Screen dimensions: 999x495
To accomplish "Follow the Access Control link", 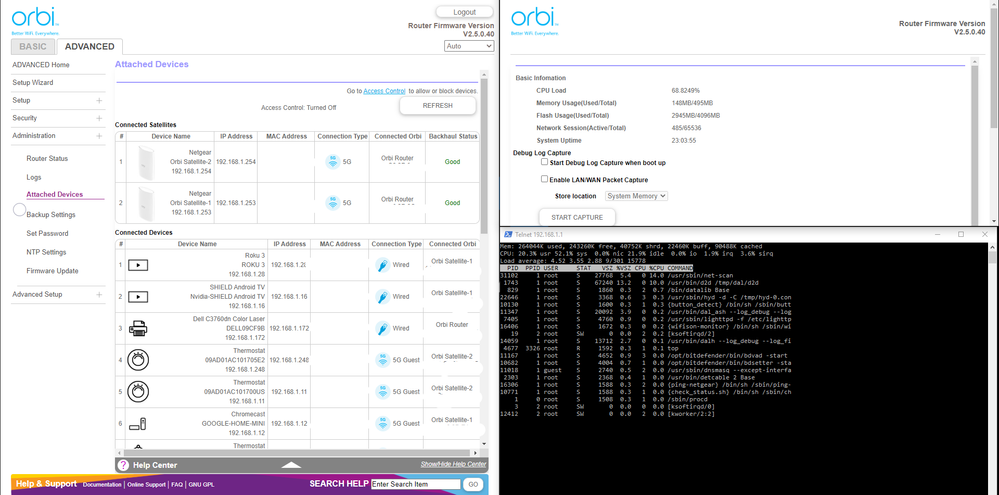I will 384,91.
